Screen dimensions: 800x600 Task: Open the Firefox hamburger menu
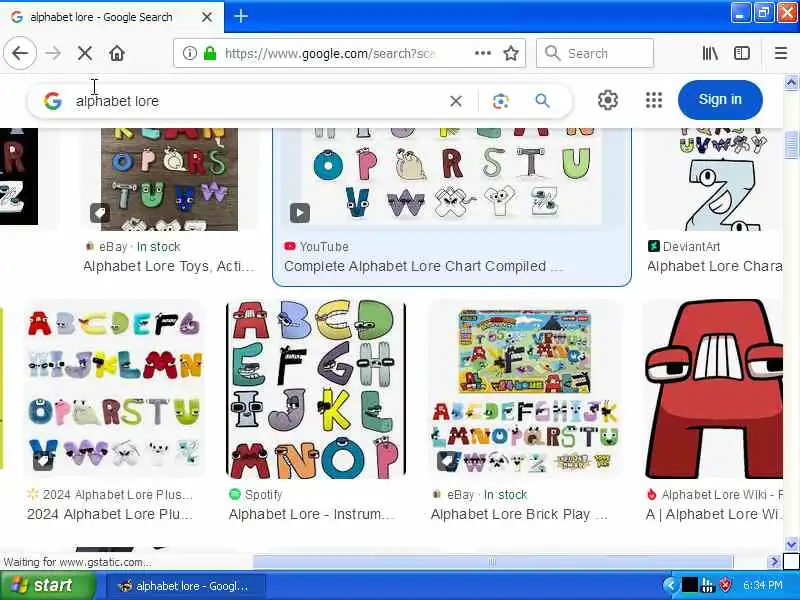781,53
